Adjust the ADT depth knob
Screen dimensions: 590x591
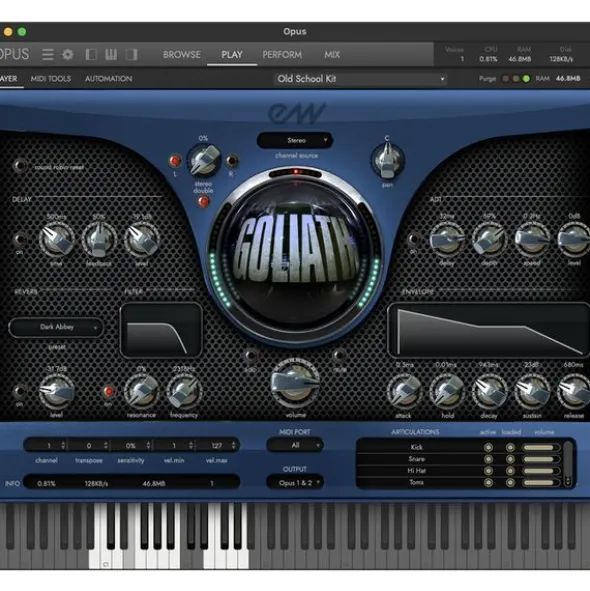point(489,240)
